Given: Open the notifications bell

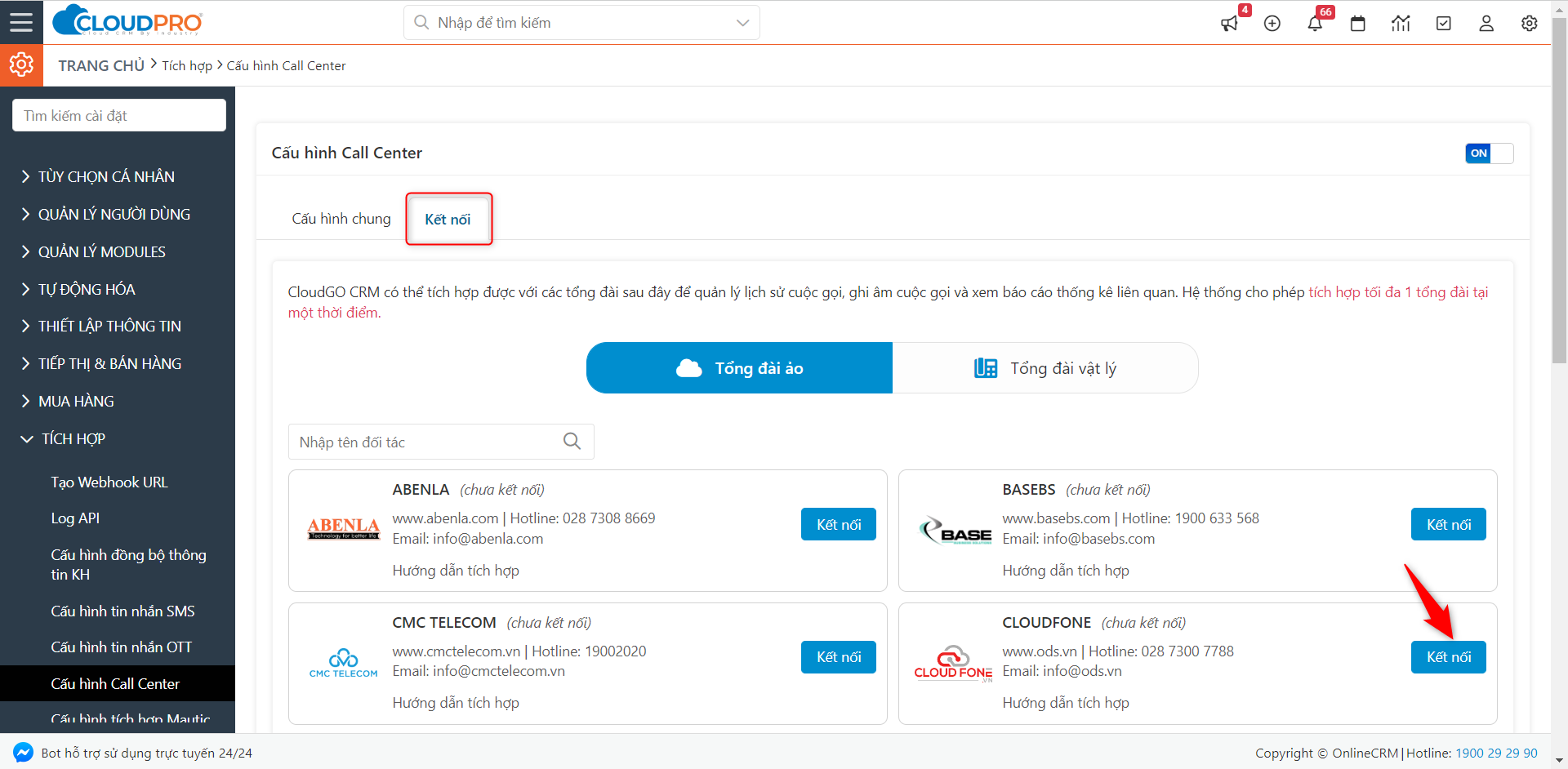Looking at the screenshot, I should (1315, 24).
